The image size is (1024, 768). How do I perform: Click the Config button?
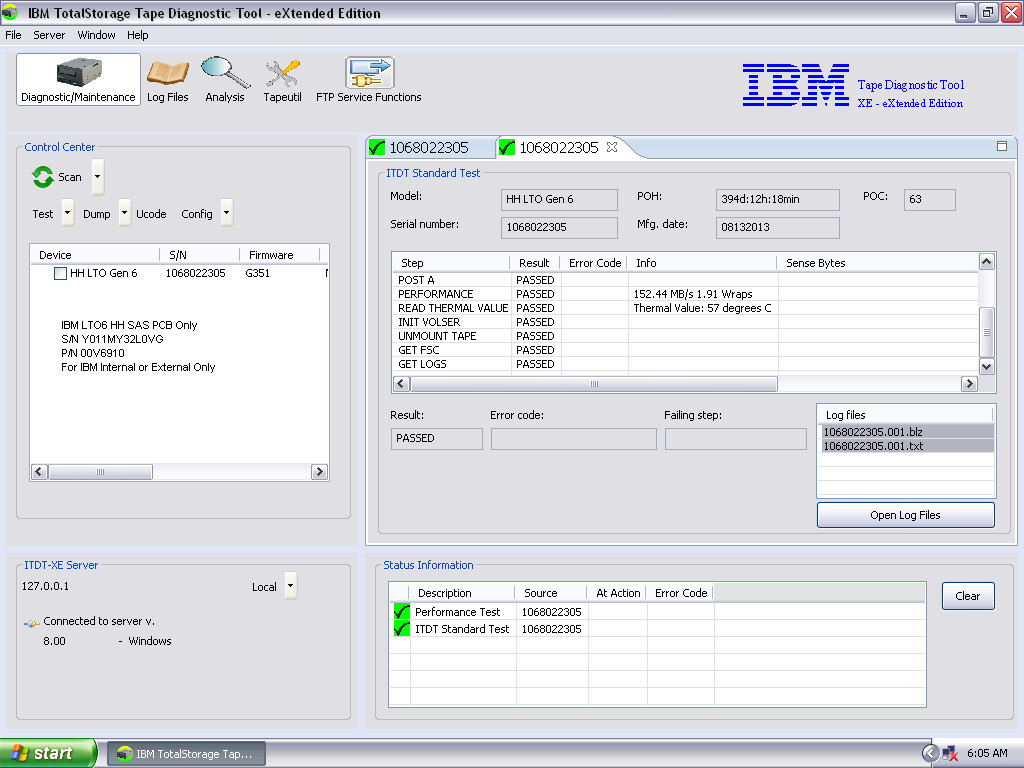click(x=197, y=214)
